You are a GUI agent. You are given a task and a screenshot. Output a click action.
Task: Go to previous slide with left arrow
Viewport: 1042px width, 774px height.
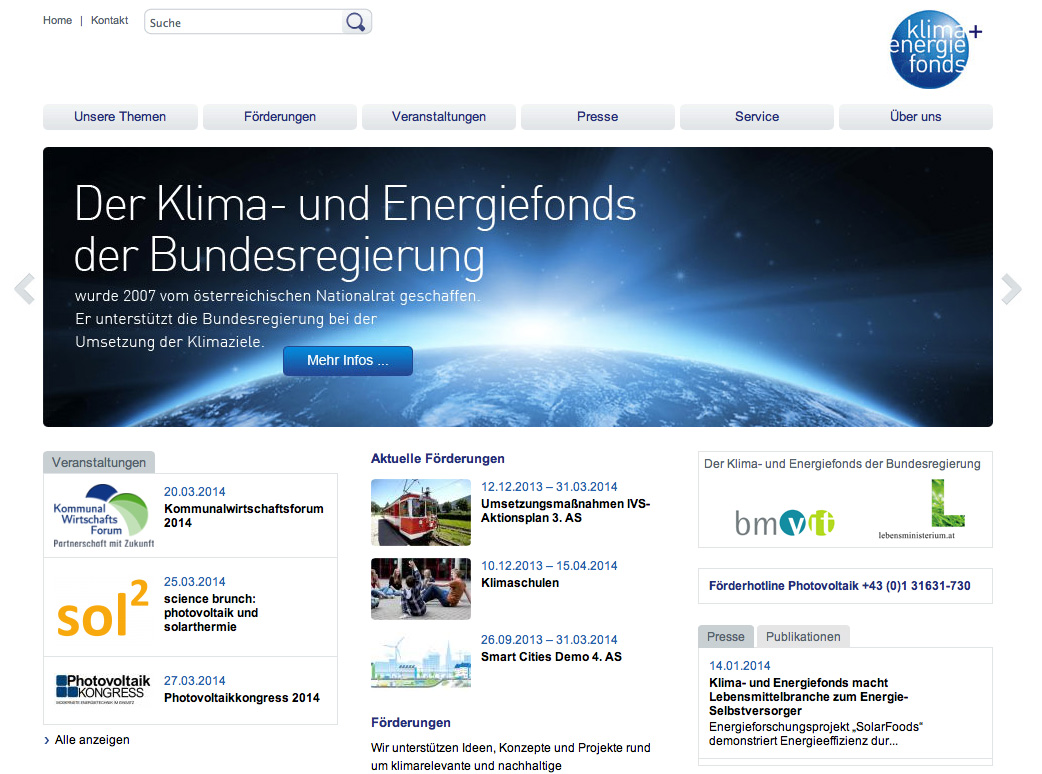25,289
